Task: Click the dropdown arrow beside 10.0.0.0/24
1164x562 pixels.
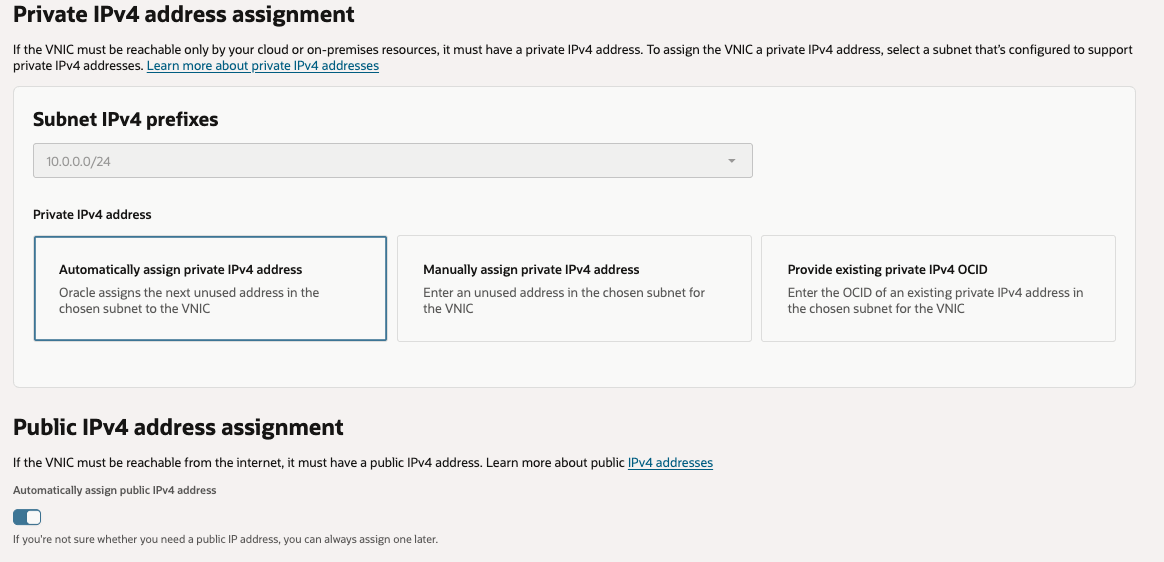Action: [731, 160]
